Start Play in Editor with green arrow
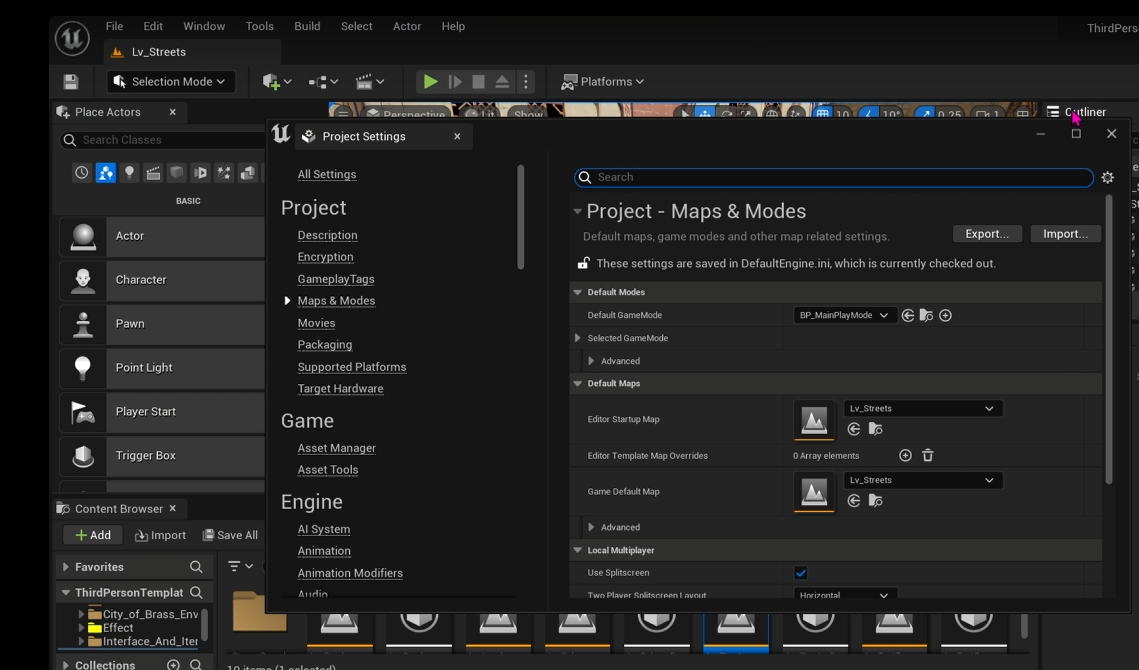The height and width of the screenshot is (670, 1139). [x=430, y=81]
